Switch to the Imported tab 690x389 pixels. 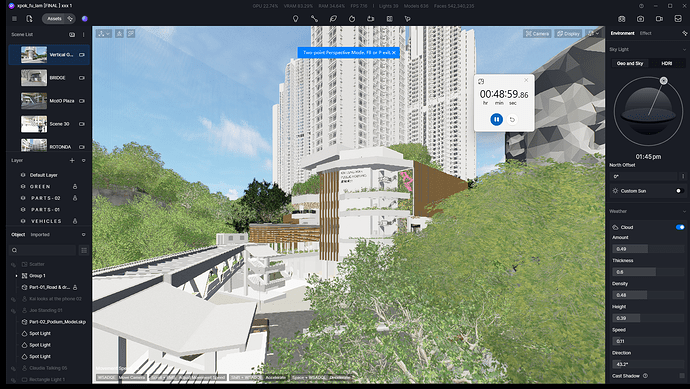pyautogui.click(x=40, y=235)
